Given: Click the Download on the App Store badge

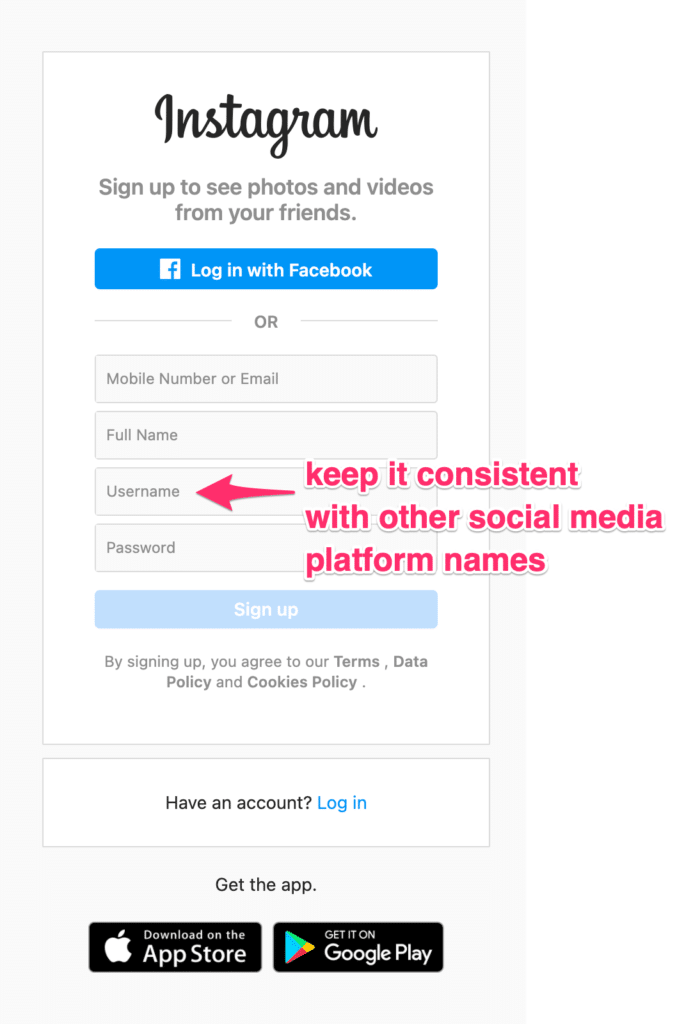Looking at the screenshot, I should coord(175,947).
